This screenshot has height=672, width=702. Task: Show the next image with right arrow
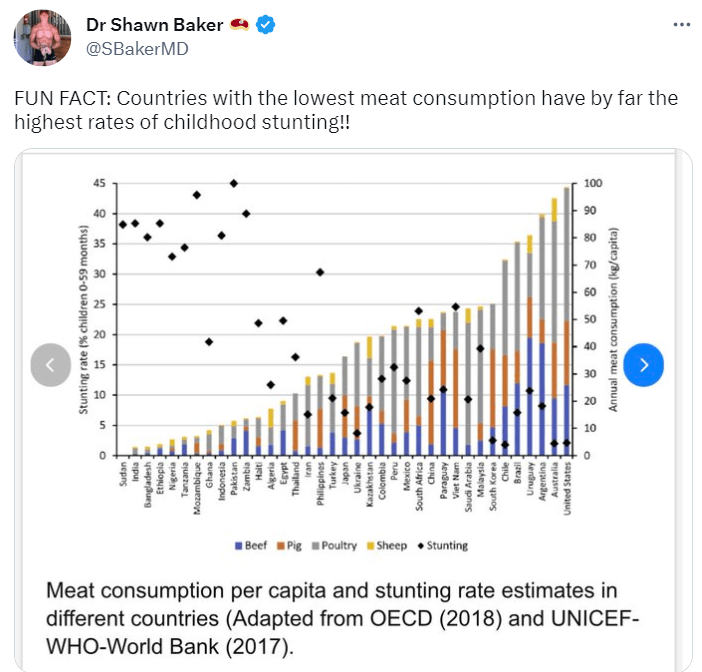(x=644, y=365)
